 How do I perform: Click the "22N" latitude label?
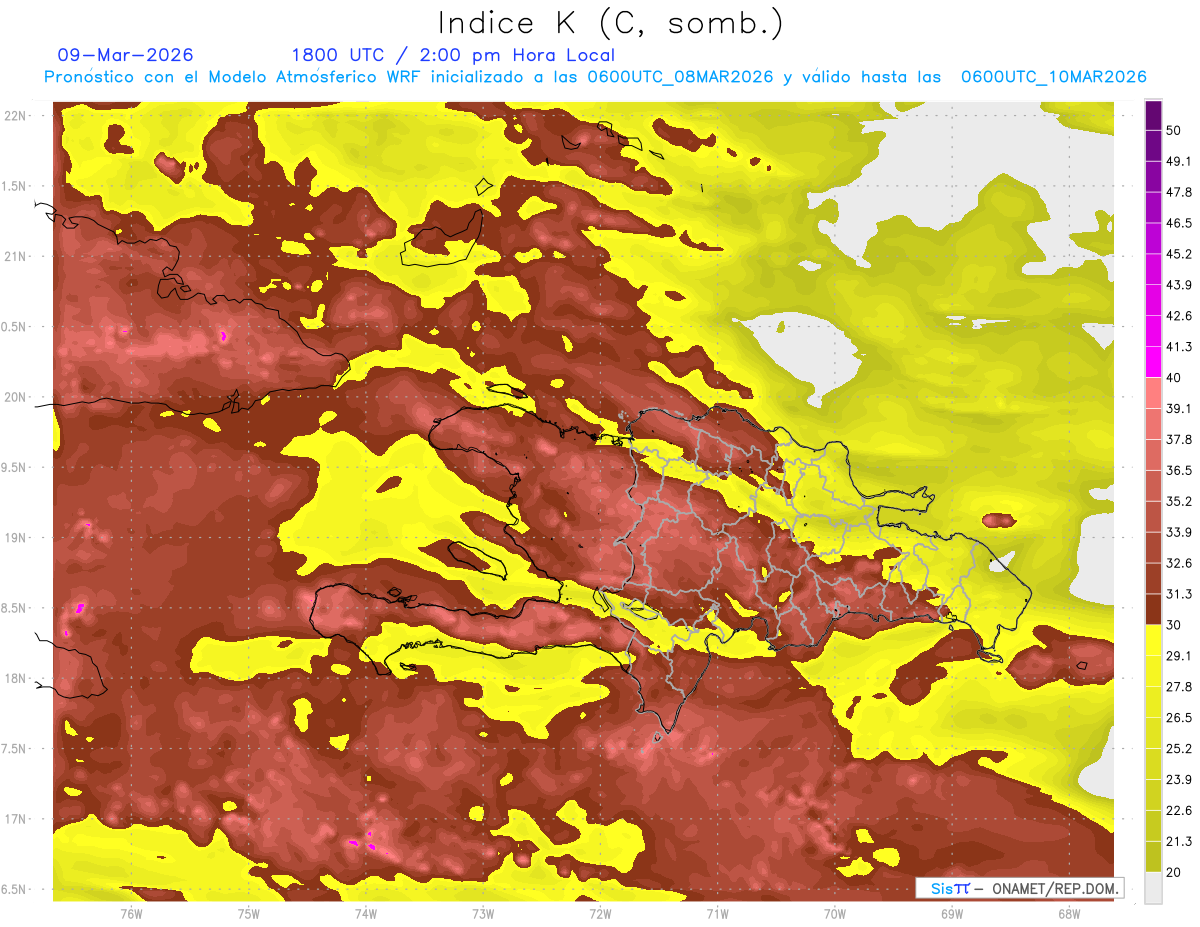[x=15, y=116]
